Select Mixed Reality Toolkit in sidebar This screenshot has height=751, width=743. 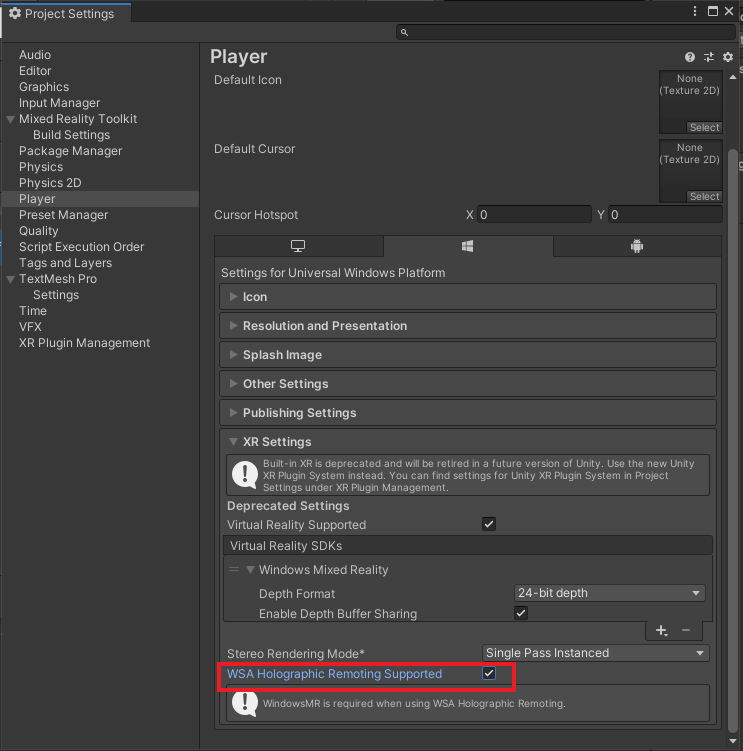(78, 119)
